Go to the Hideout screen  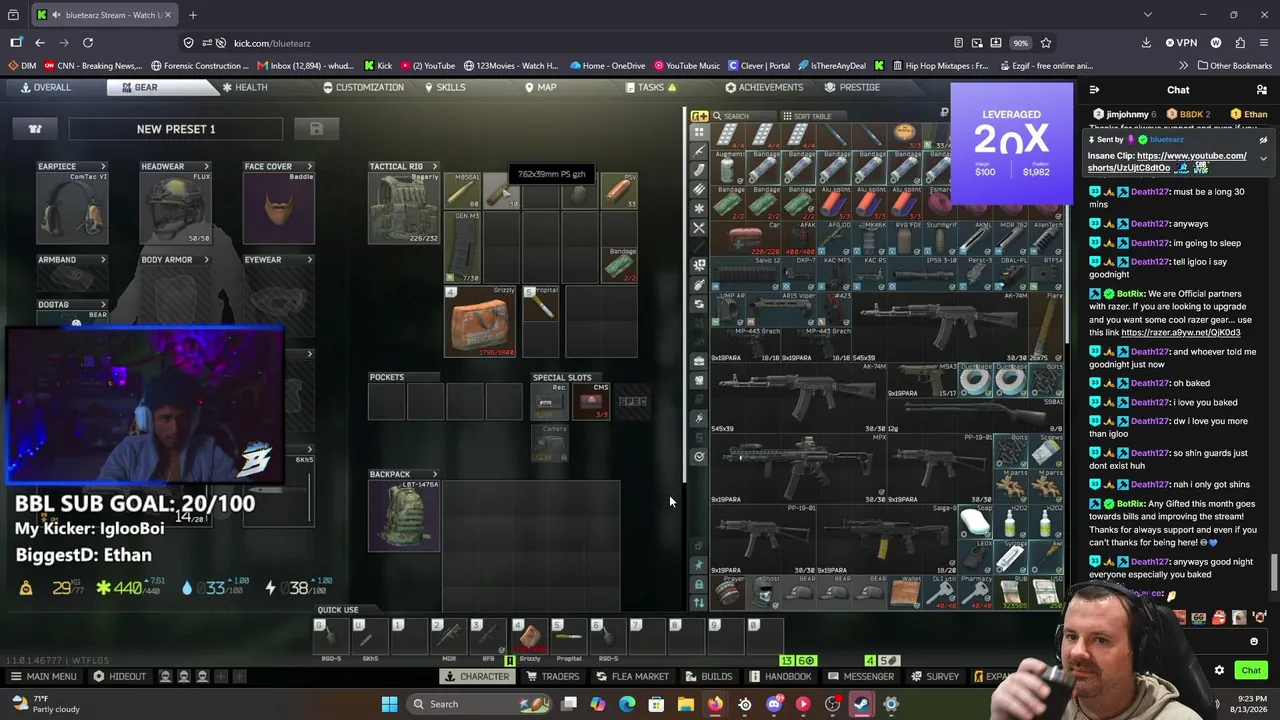(x=120, y=676)
